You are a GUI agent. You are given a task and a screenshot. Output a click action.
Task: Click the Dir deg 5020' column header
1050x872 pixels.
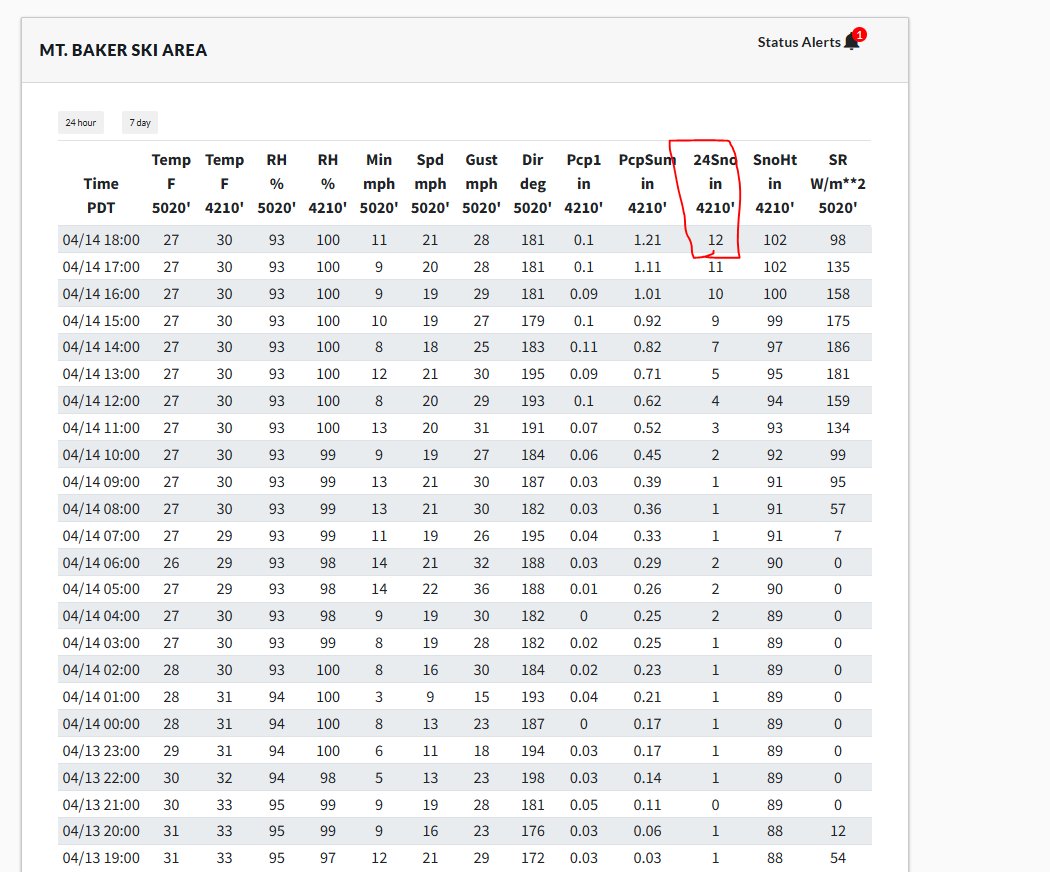pyautogui.click(x=532, y=184)
